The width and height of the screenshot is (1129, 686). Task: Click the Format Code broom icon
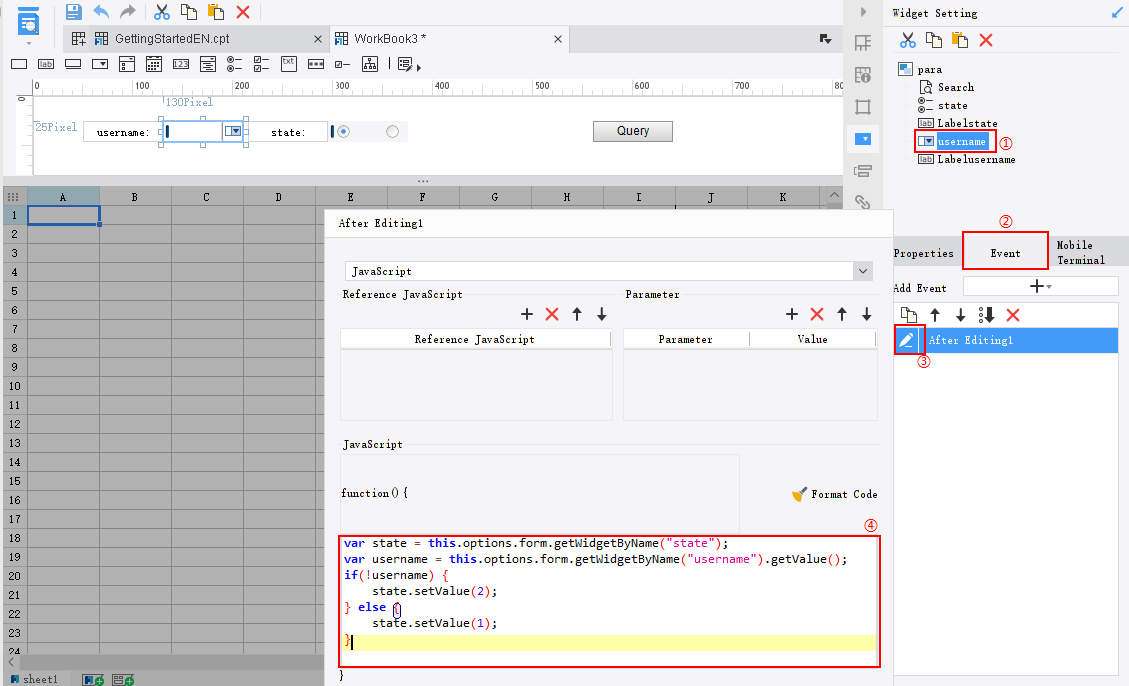[799, 494]
